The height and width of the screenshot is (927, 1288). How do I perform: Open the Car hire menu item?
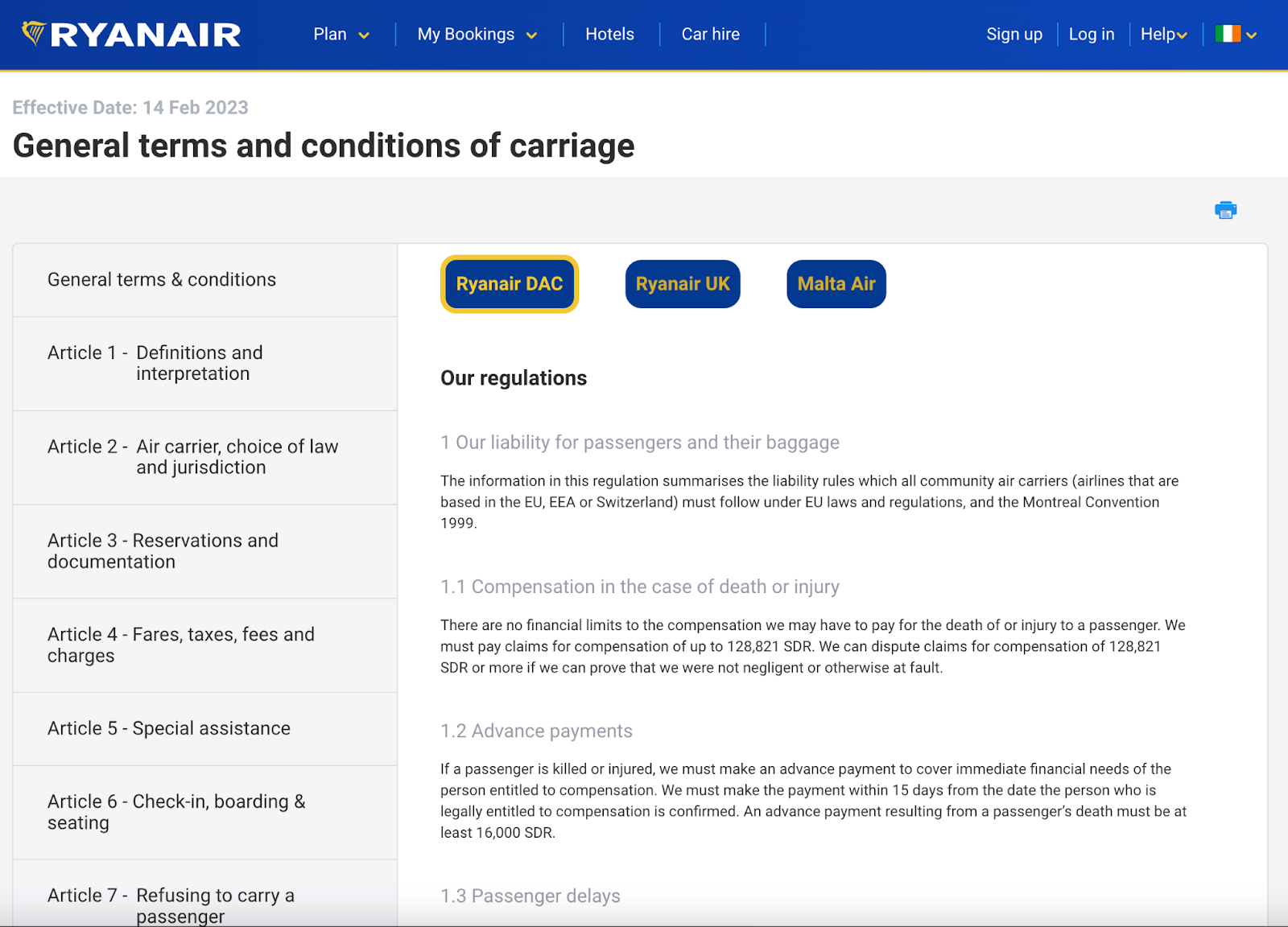pyautogui.click(x=711, y=34)
